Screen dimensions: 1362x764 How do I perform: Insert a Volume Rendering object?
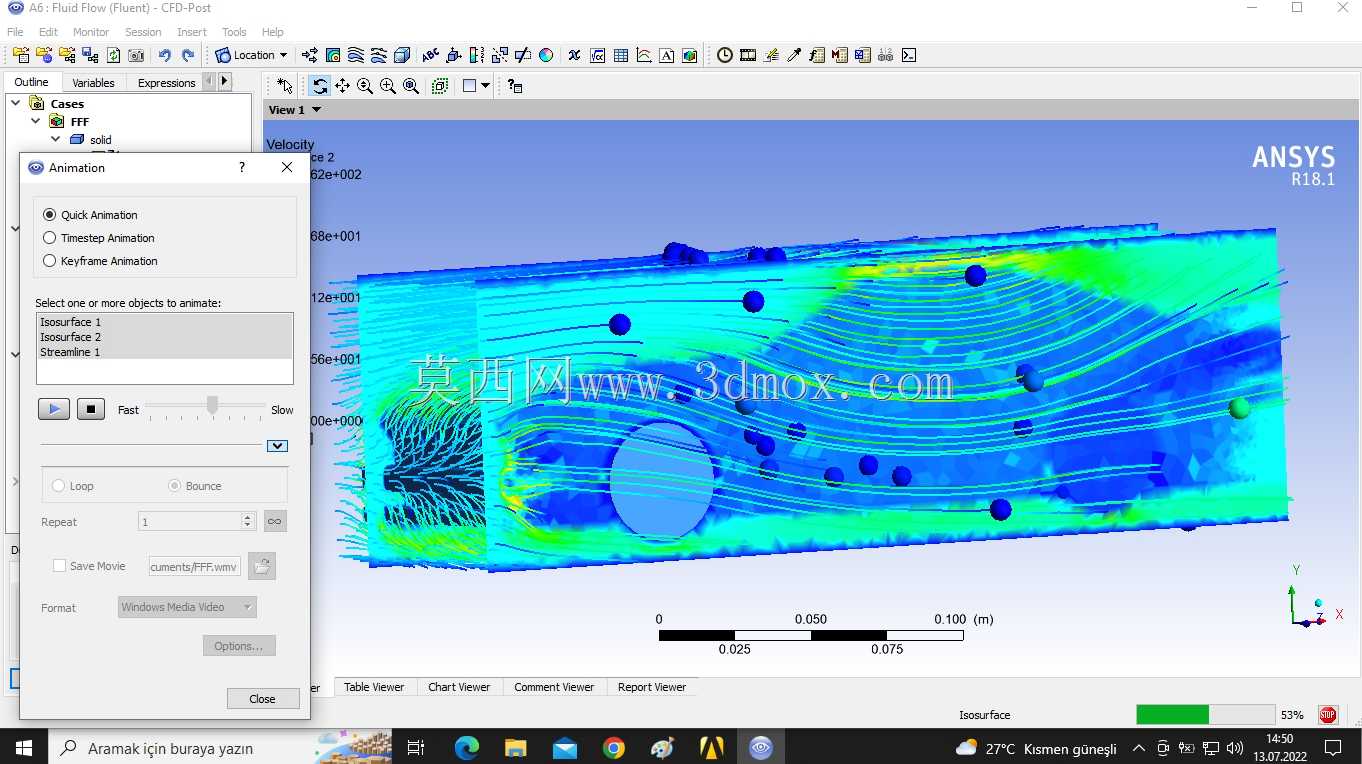coord(402,55)
